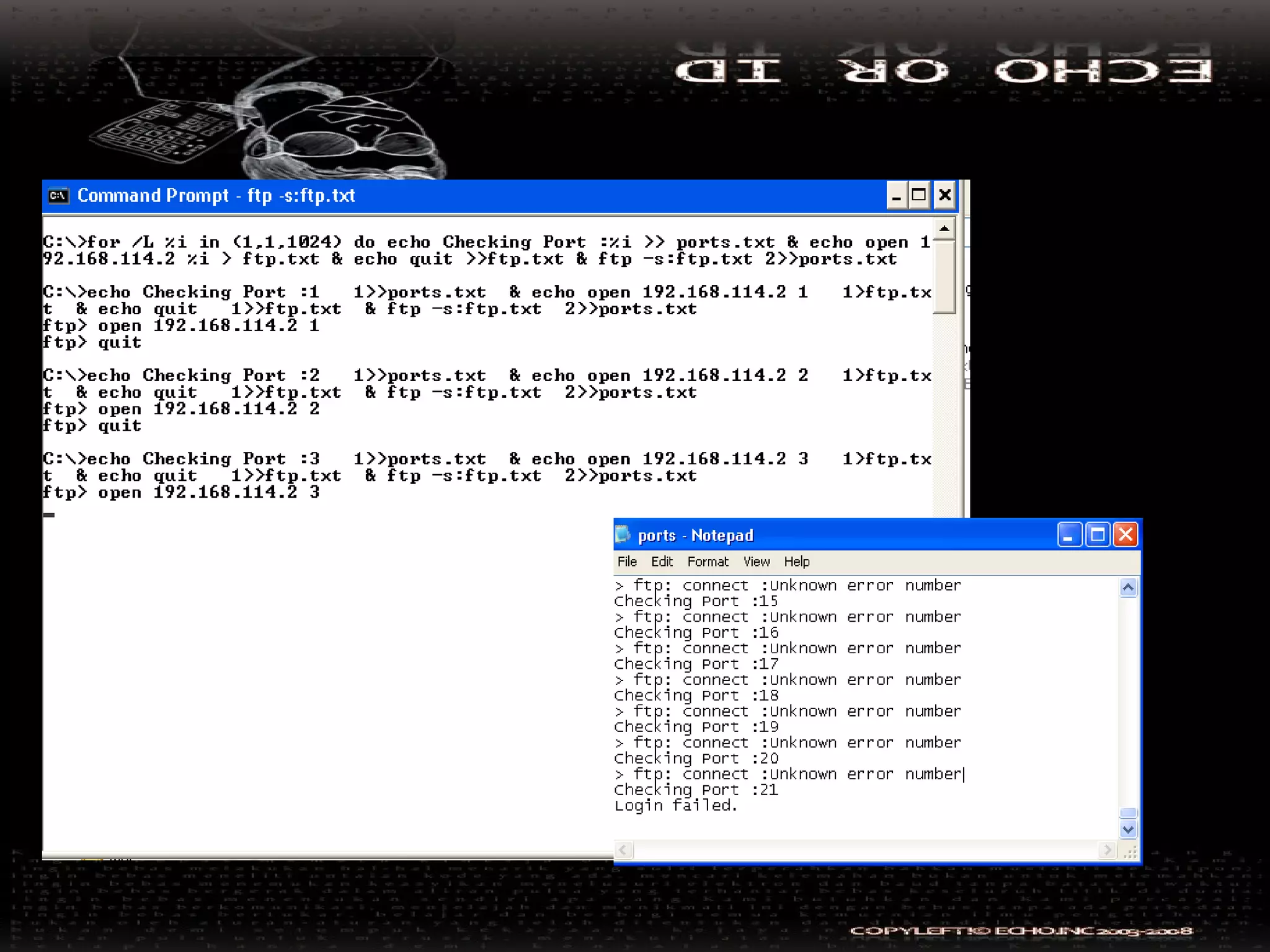Close the ports Notepad window
Viewport: 1270px width, 952px height.
[x=1126, y=534]
